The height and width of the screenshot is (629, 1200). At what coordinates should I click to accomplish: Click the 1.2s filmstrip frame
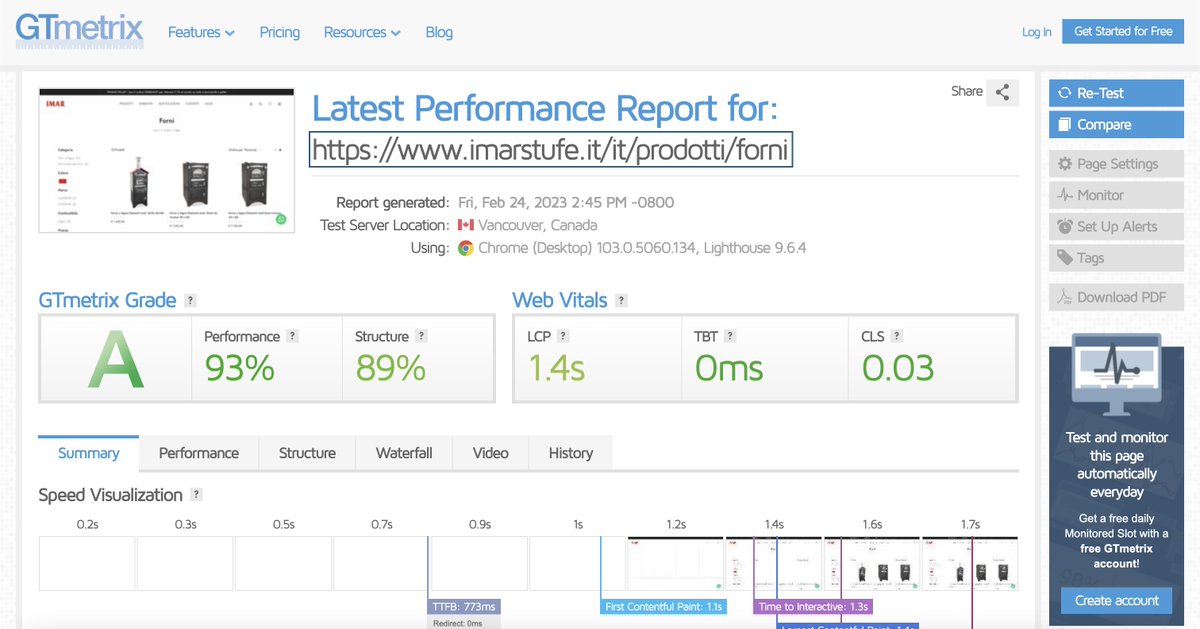tap(676, 563)
